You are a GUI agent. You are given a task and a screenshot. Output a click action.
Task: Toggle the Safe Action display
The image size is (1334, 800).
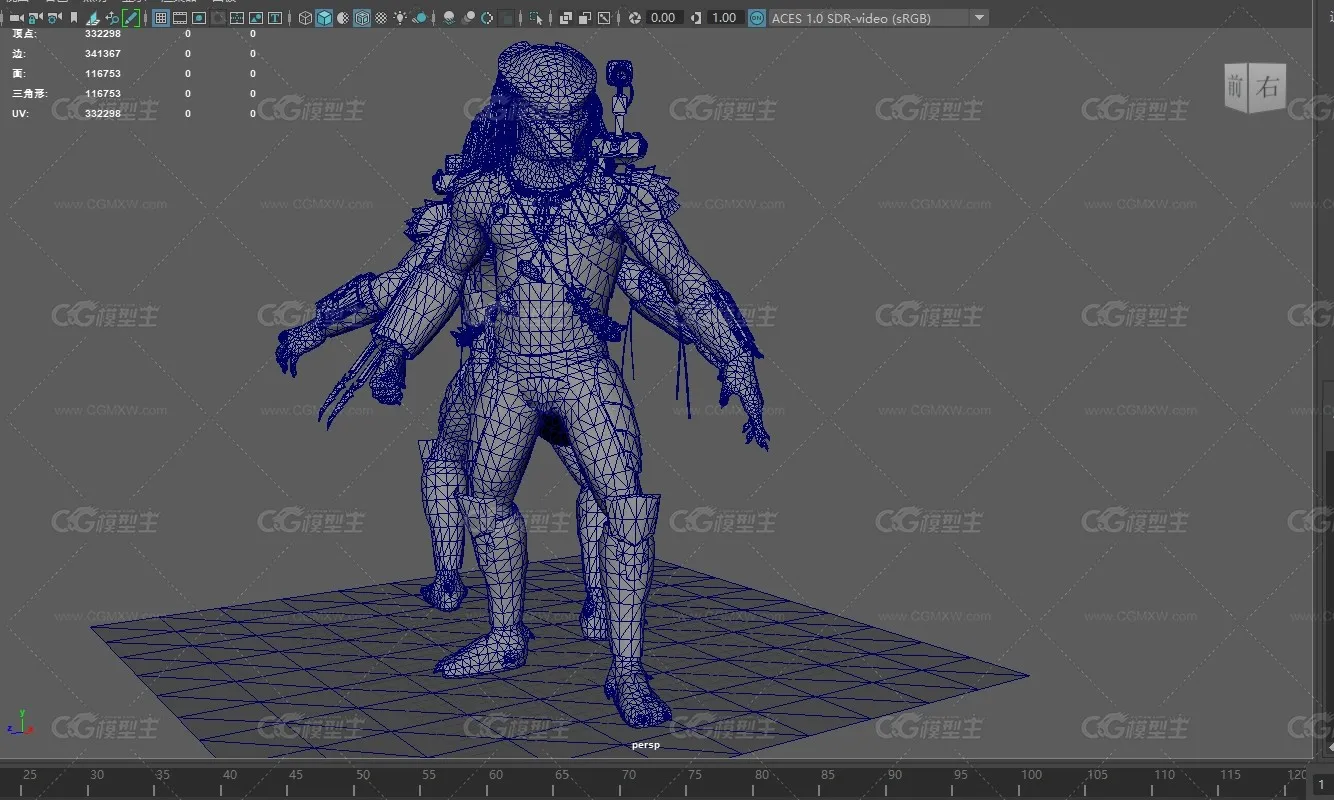coord(256,18)
